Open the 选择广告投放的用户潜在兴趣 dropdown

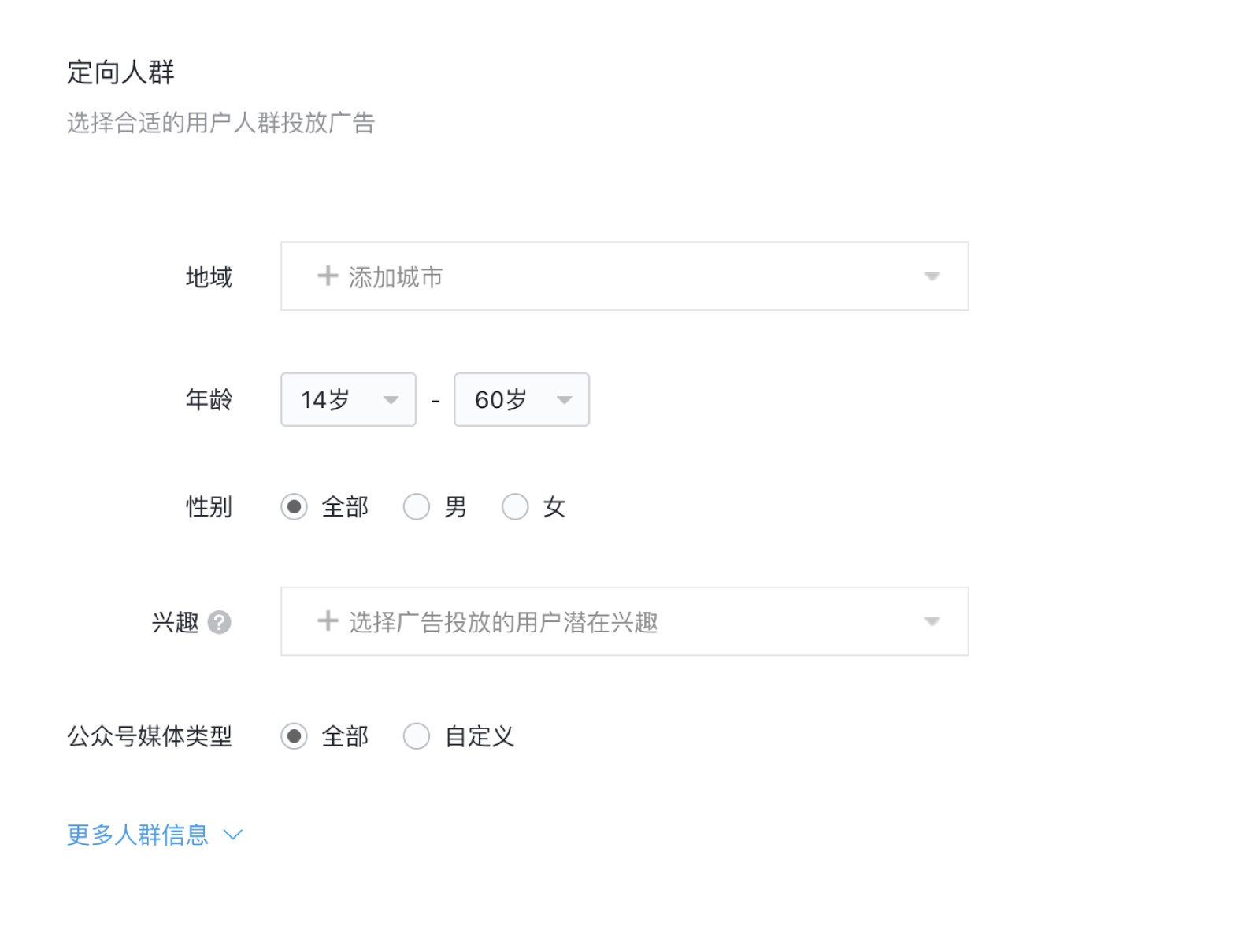click(624, 621)
